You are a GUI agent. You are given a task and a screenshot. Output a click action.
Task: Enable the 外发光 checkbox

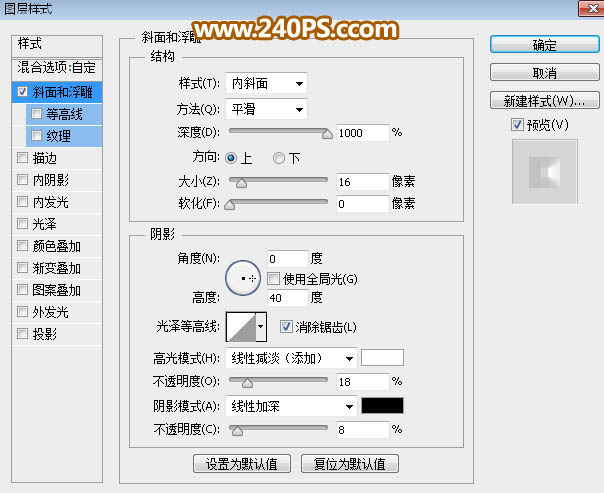coord(22,311)
